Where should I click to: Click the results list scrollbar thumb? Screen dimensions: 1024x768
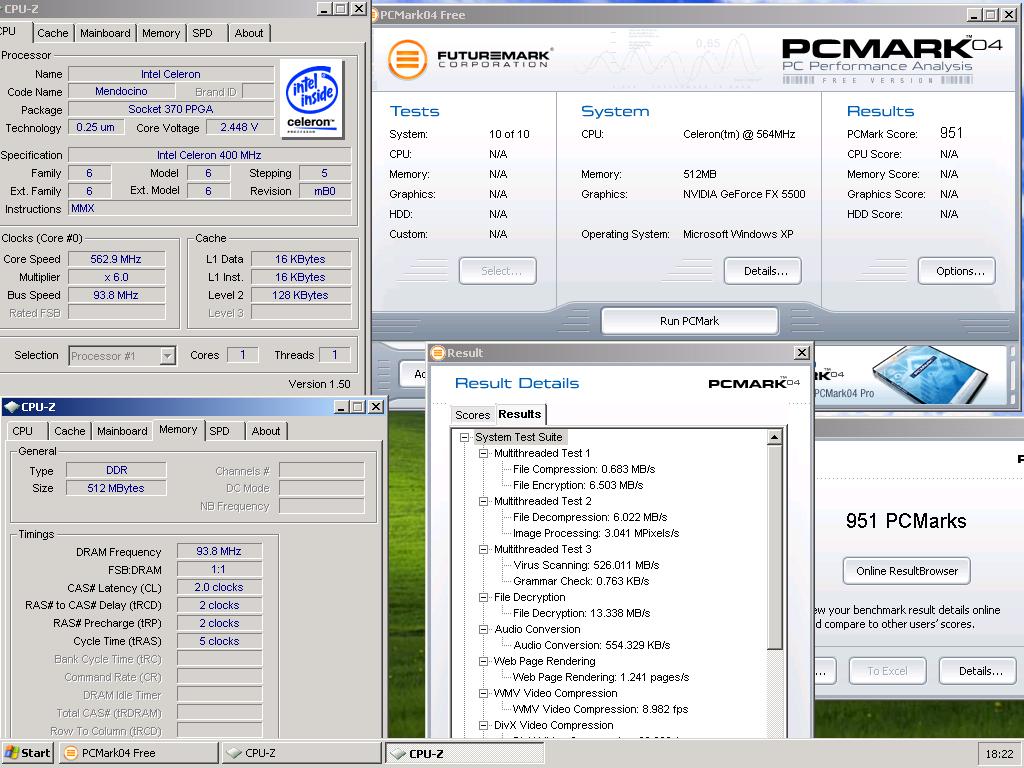click(x=775, y=547)
